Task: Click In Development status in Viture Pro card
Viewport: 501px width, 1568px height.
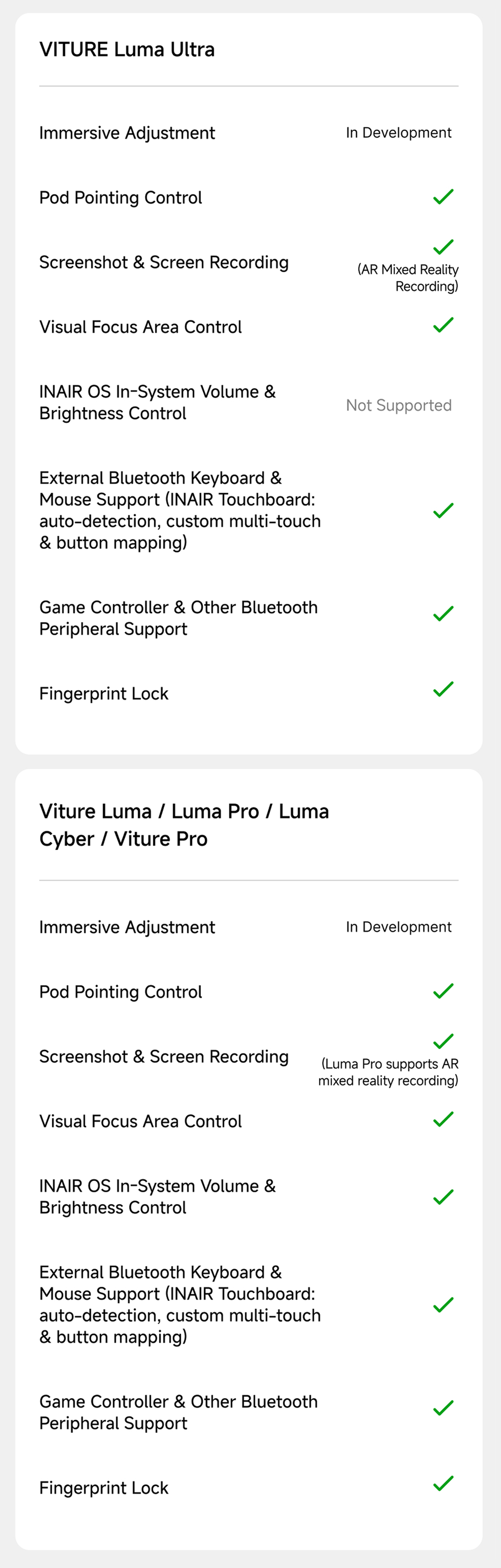Action: (399, 927)
